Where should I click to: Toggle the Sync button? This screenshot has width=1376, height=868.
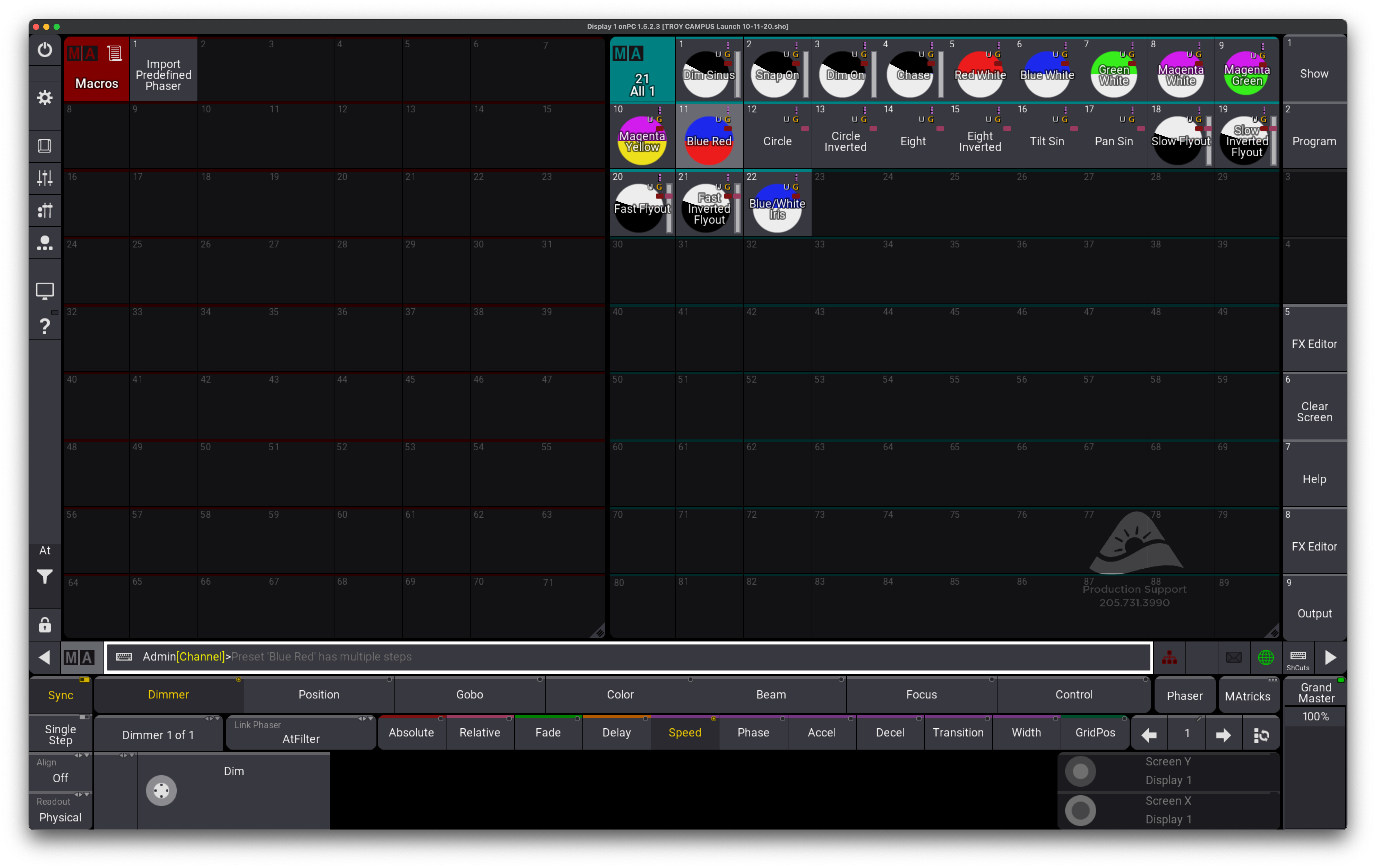pos(61,695)
